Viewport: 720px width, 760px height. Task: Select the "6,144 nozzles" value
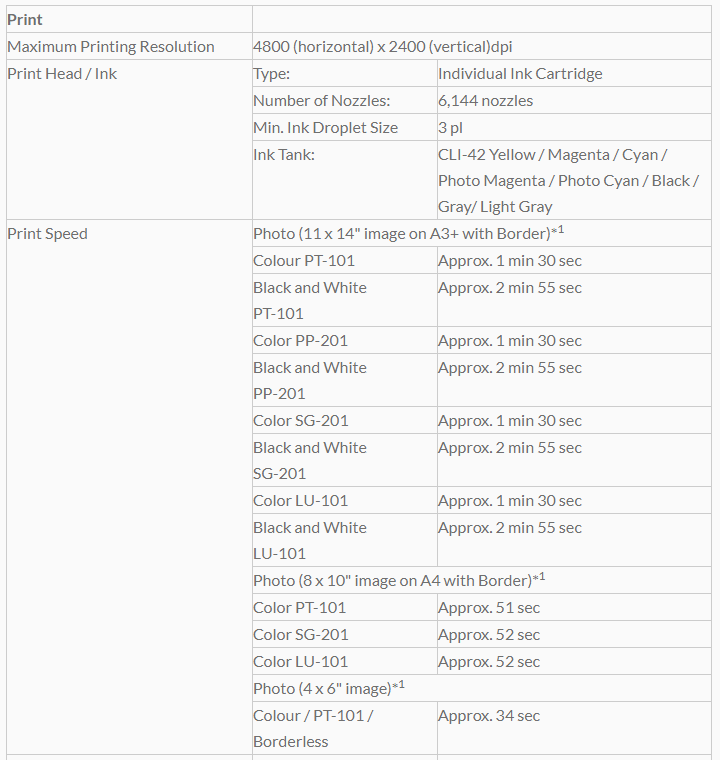point(485,101)
